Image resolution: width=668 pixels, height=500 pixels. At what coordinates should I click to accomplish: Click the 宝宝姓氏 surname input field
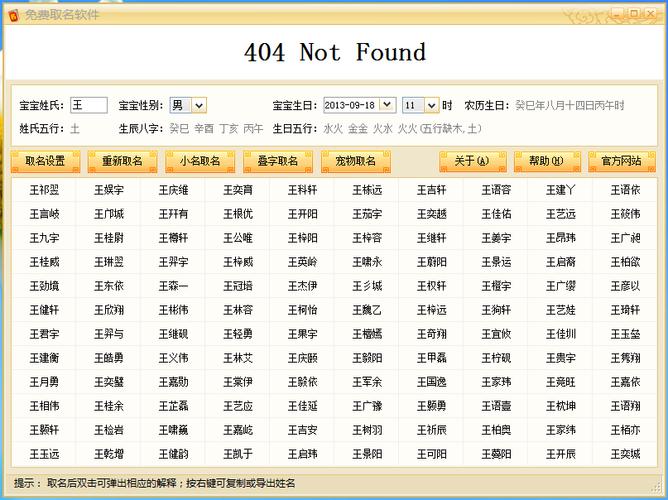(88, 105)
